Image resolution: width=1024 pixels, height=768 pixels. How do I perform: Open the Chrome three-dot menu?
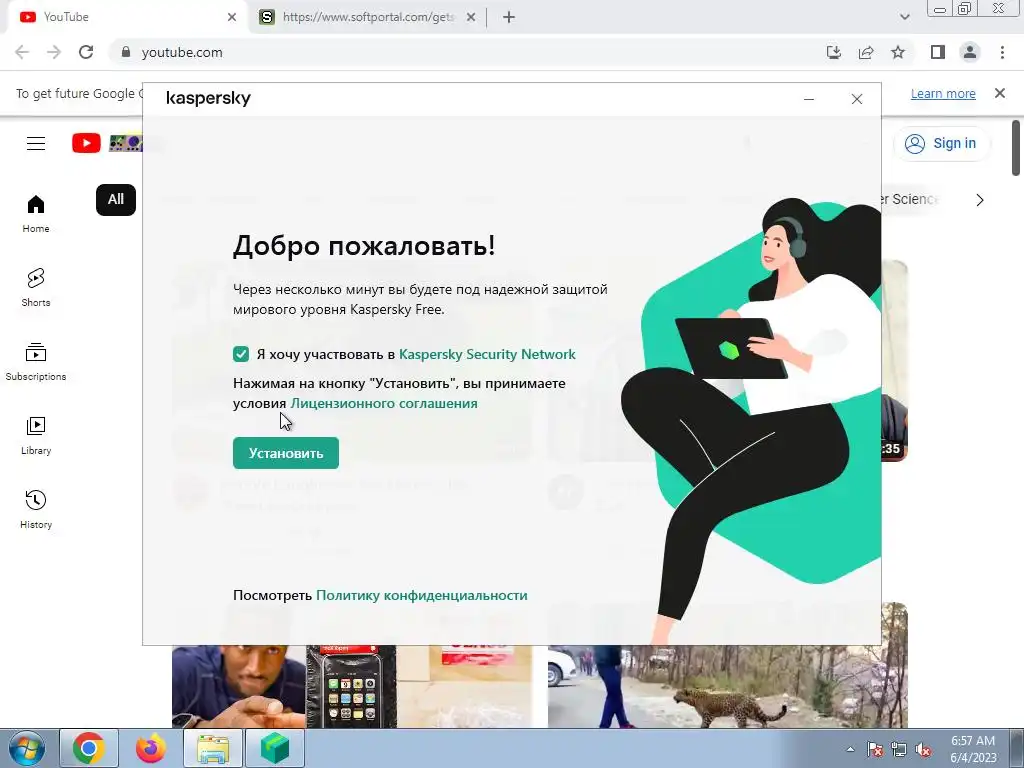pos(1002,52)
